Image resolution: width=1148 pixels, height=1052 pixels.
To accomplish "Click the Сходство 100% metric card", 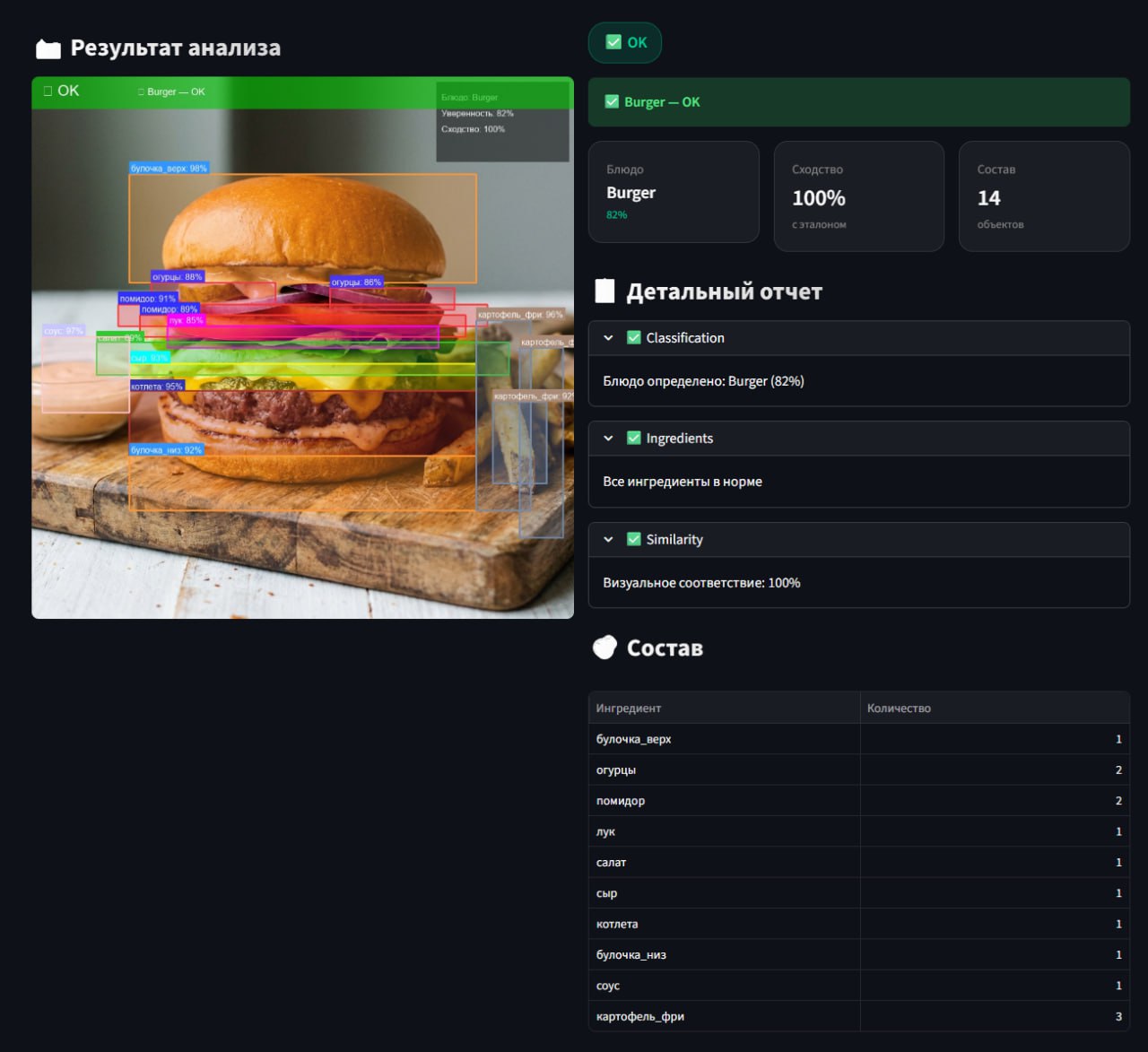I will [858, 196].
